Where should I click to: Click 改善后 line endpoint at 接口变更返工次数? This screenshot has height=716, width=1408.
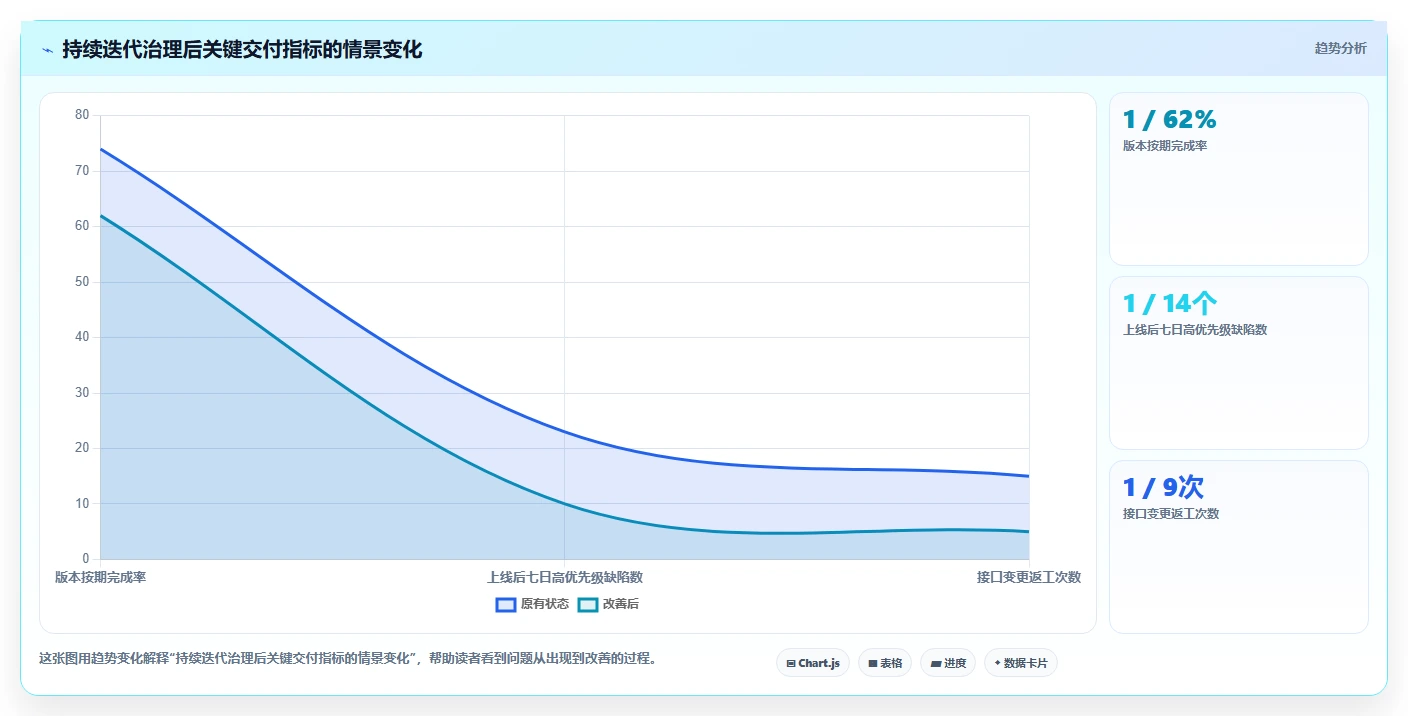click(x=1029, y=532)
